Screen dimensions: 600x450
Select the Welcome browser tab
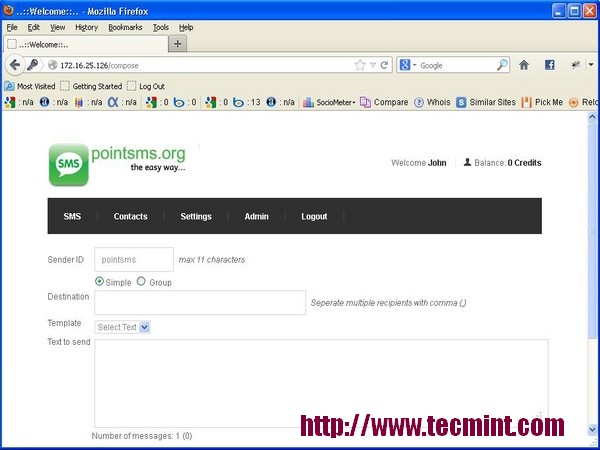(x=86, y=44)
